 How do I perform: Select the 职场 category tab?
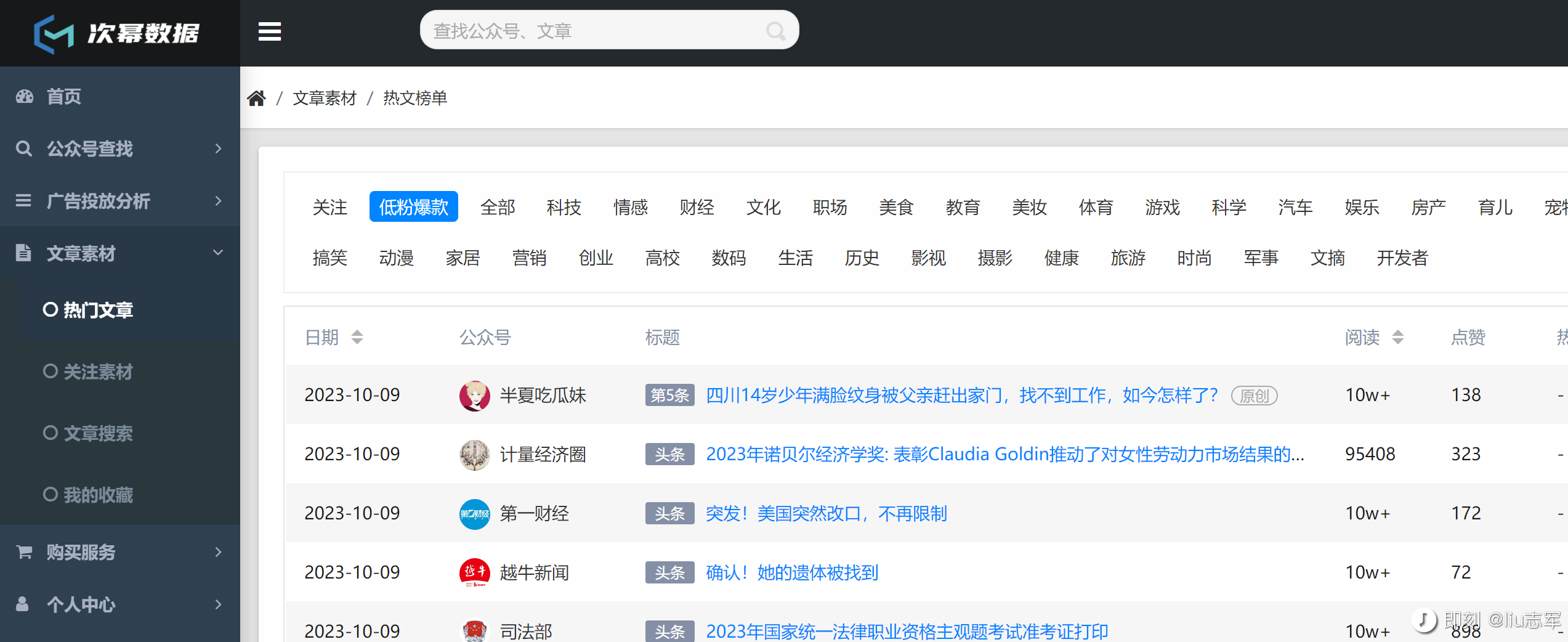tap(830, 207)
